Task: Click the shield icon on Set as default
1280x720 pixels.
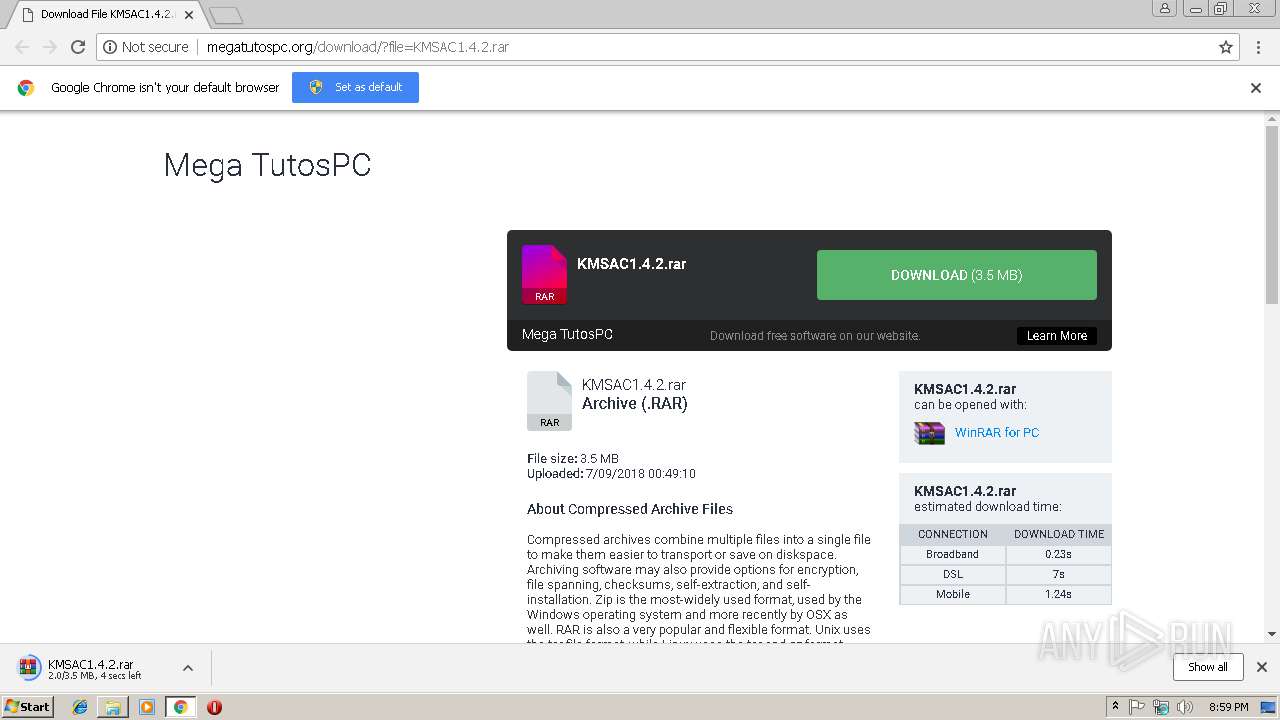Action: pyautogui.click(x=316, y=87)
